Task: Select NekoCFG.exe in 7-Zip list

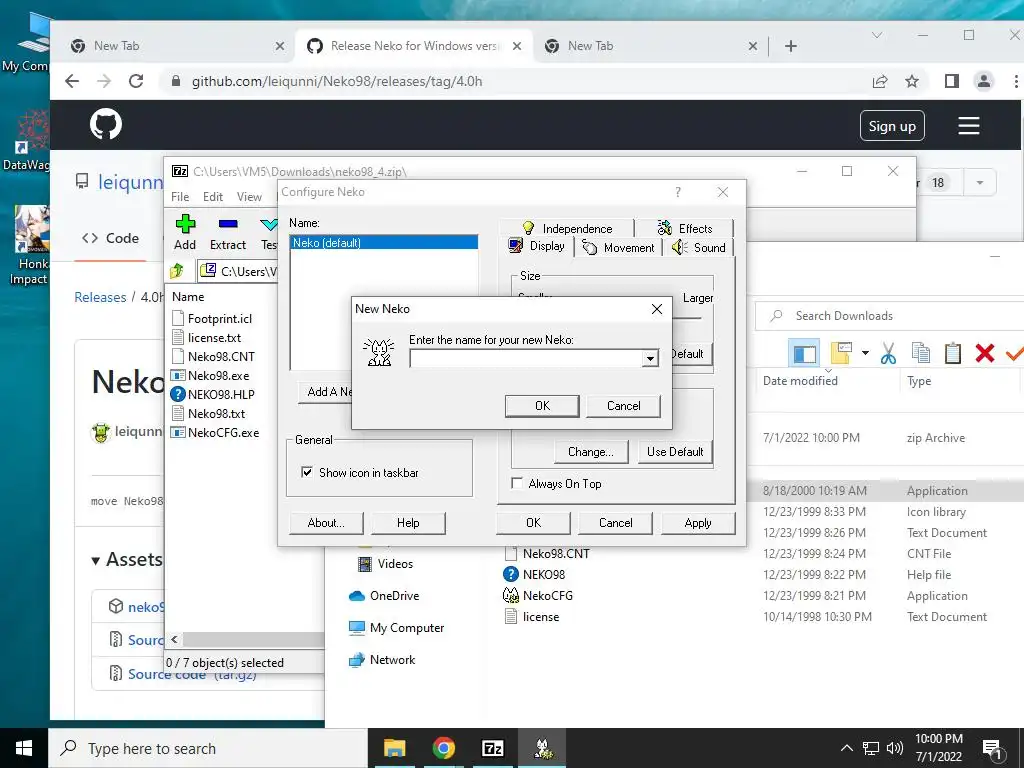Action: 223,432
